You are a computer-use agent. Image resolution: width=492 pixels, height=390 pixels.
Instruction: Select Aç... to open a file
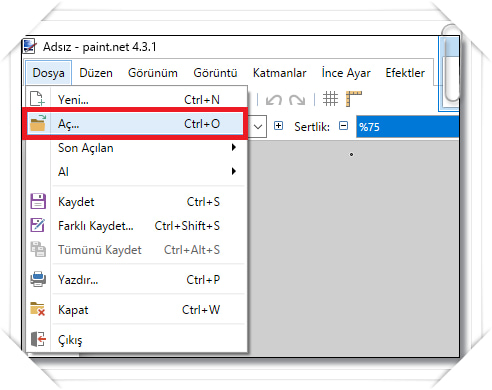pos(135,124)
